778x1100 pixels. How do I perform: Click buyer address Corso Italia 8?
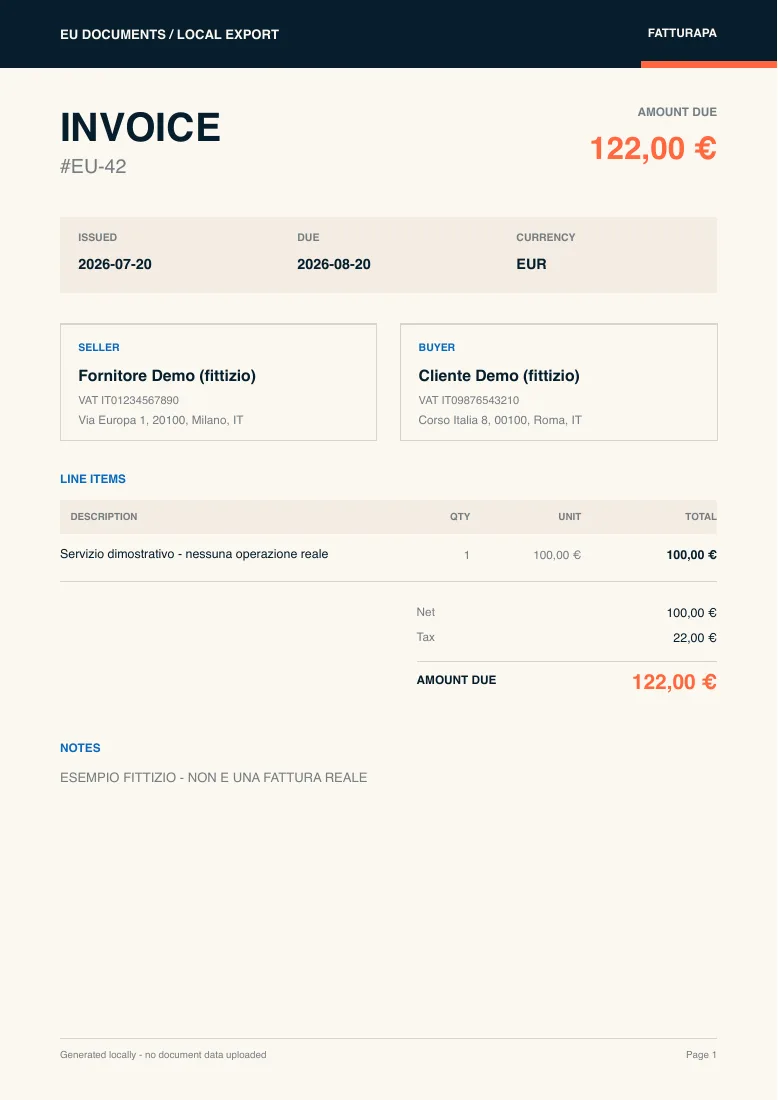[500, 420]
